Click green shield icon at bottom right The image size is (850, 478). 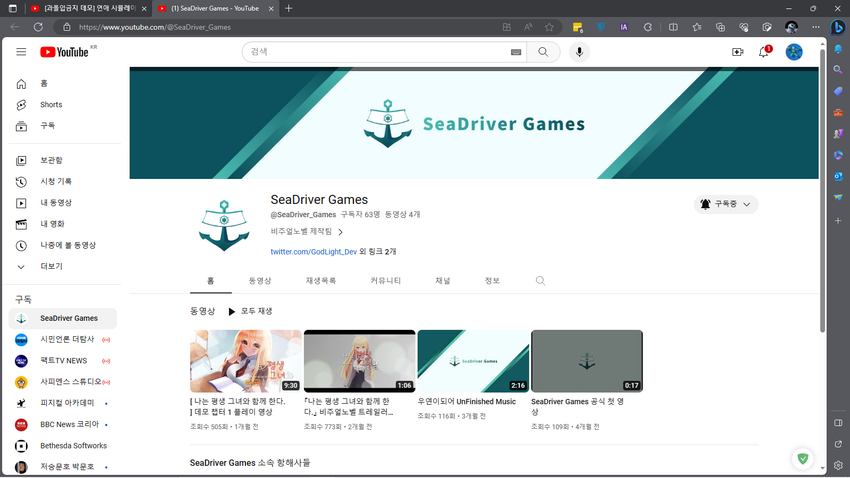click(803, 458)
